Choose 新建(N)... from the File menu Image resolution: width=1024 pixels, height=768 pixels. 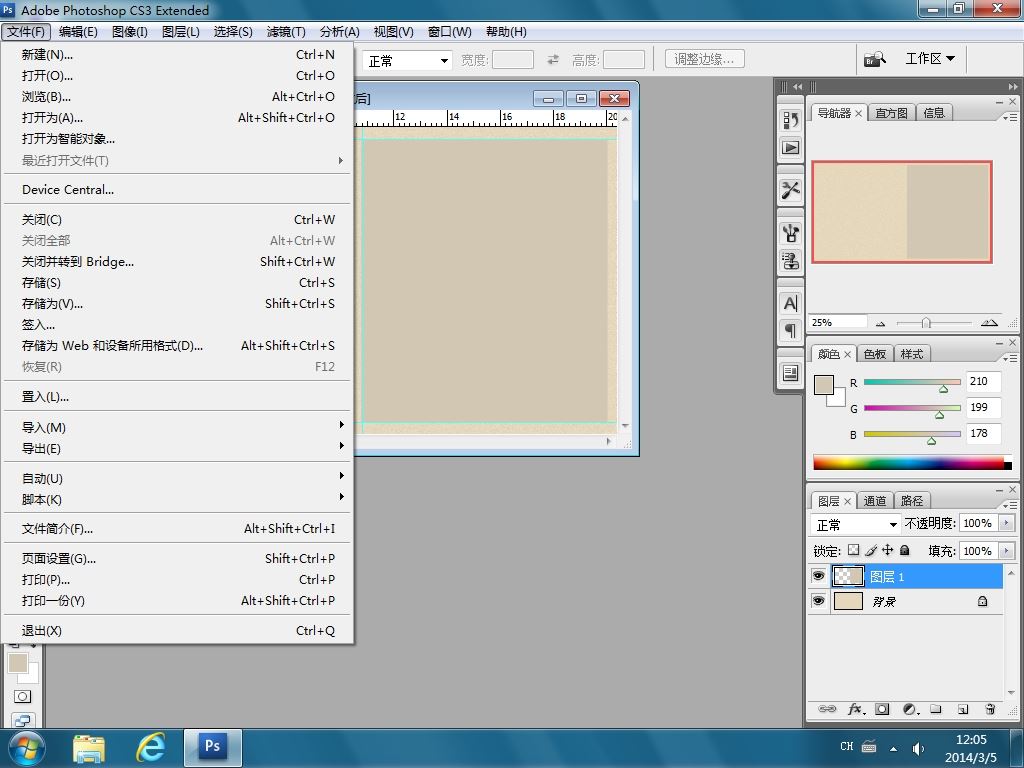(x=177, y=55)
